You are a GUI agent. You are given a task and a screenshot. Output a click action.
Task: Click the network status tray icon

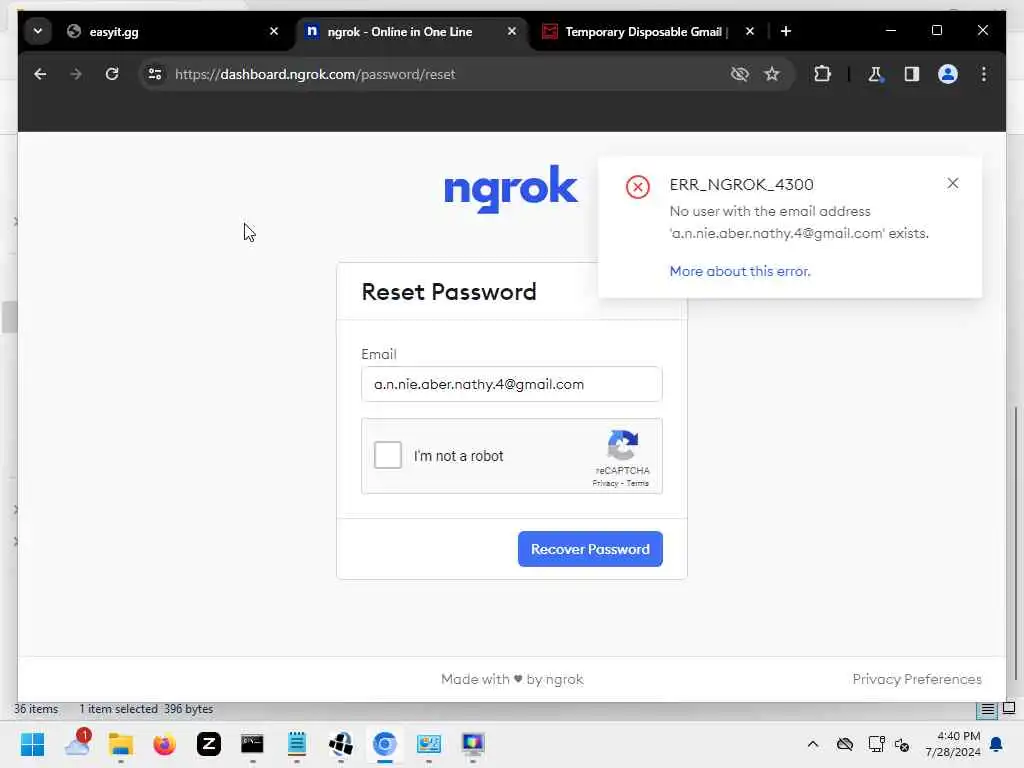pos(876,744)
